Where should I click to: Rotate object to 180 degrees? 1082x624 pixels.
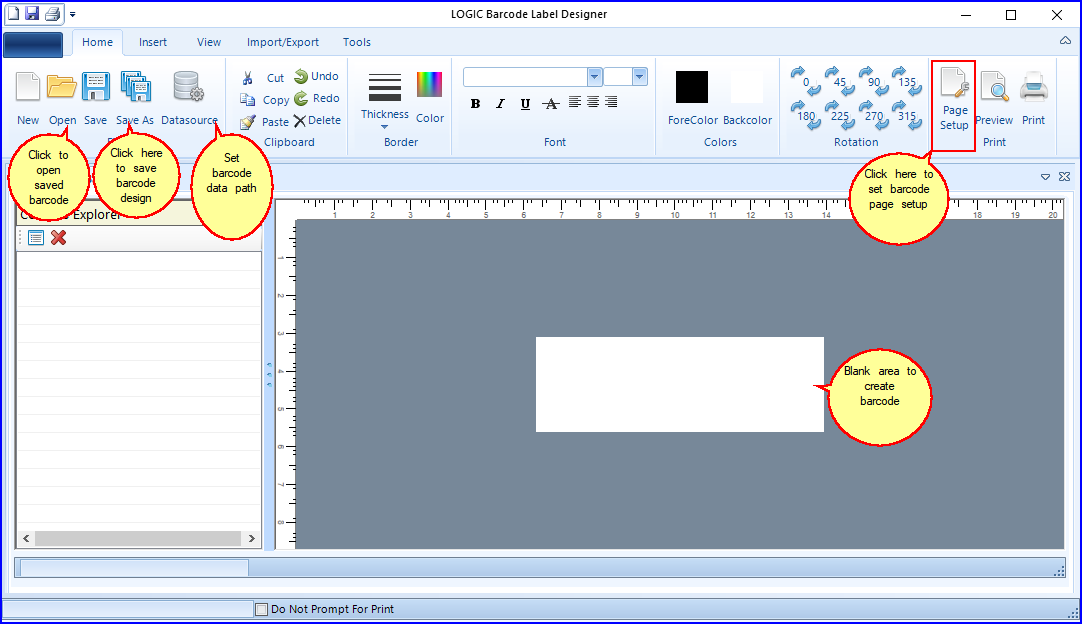coord(806,115)
